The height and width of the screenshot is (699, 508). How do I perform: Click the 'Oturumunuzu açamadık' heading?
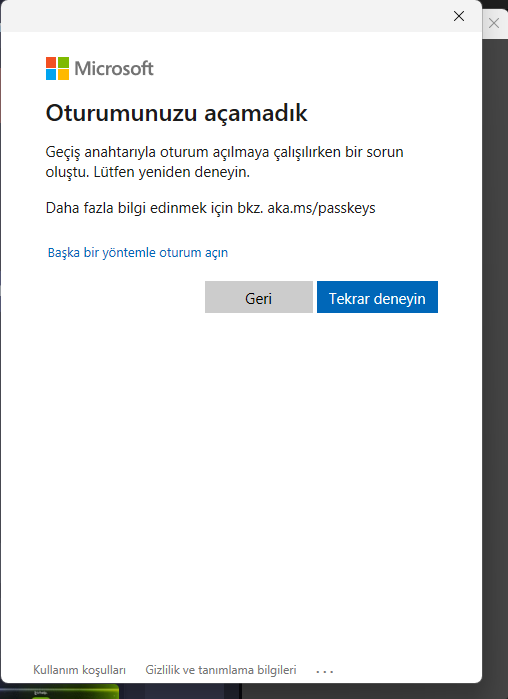click(176, 113)
